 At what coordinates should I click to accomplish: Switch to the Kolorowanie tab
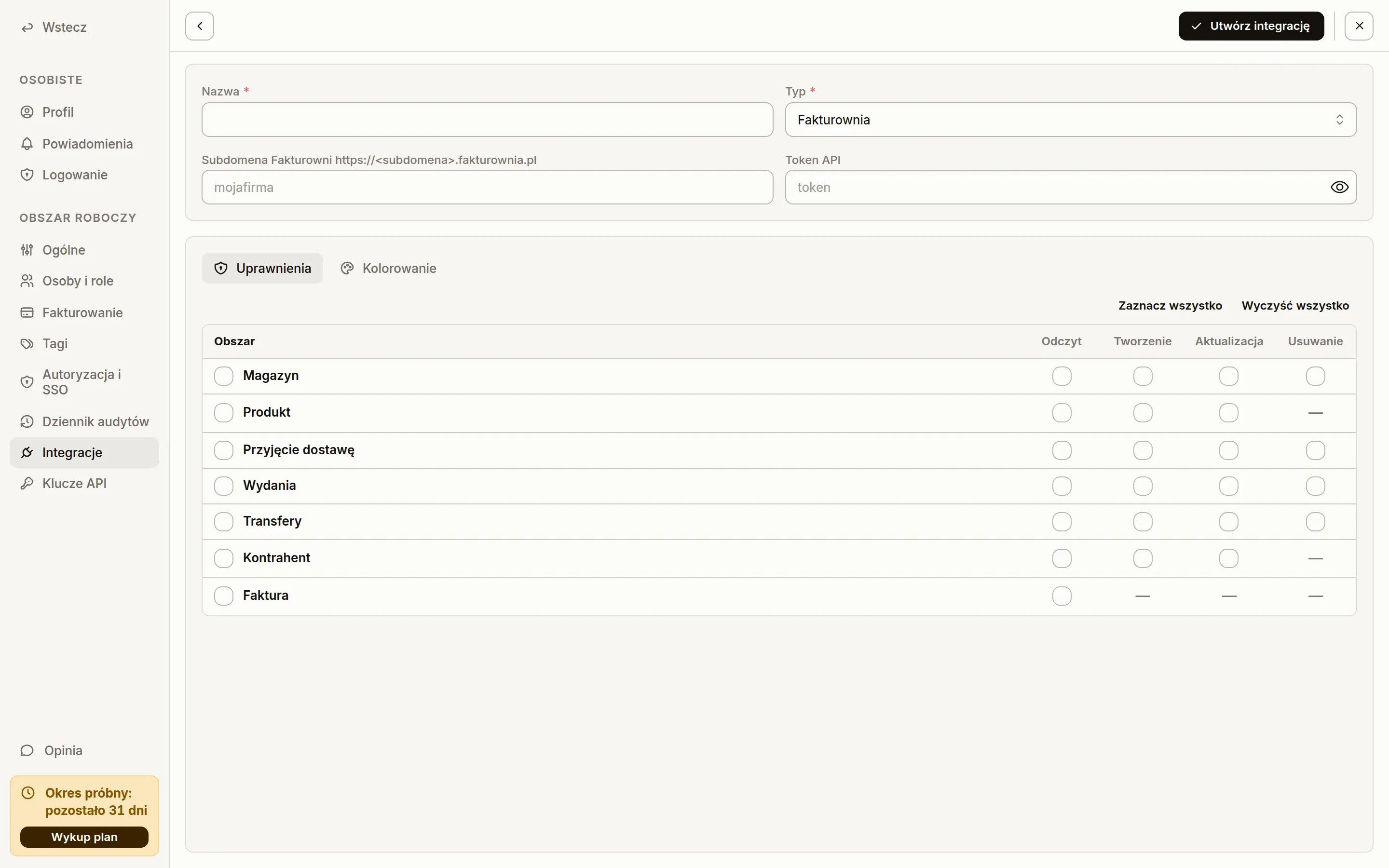point(389,268)
